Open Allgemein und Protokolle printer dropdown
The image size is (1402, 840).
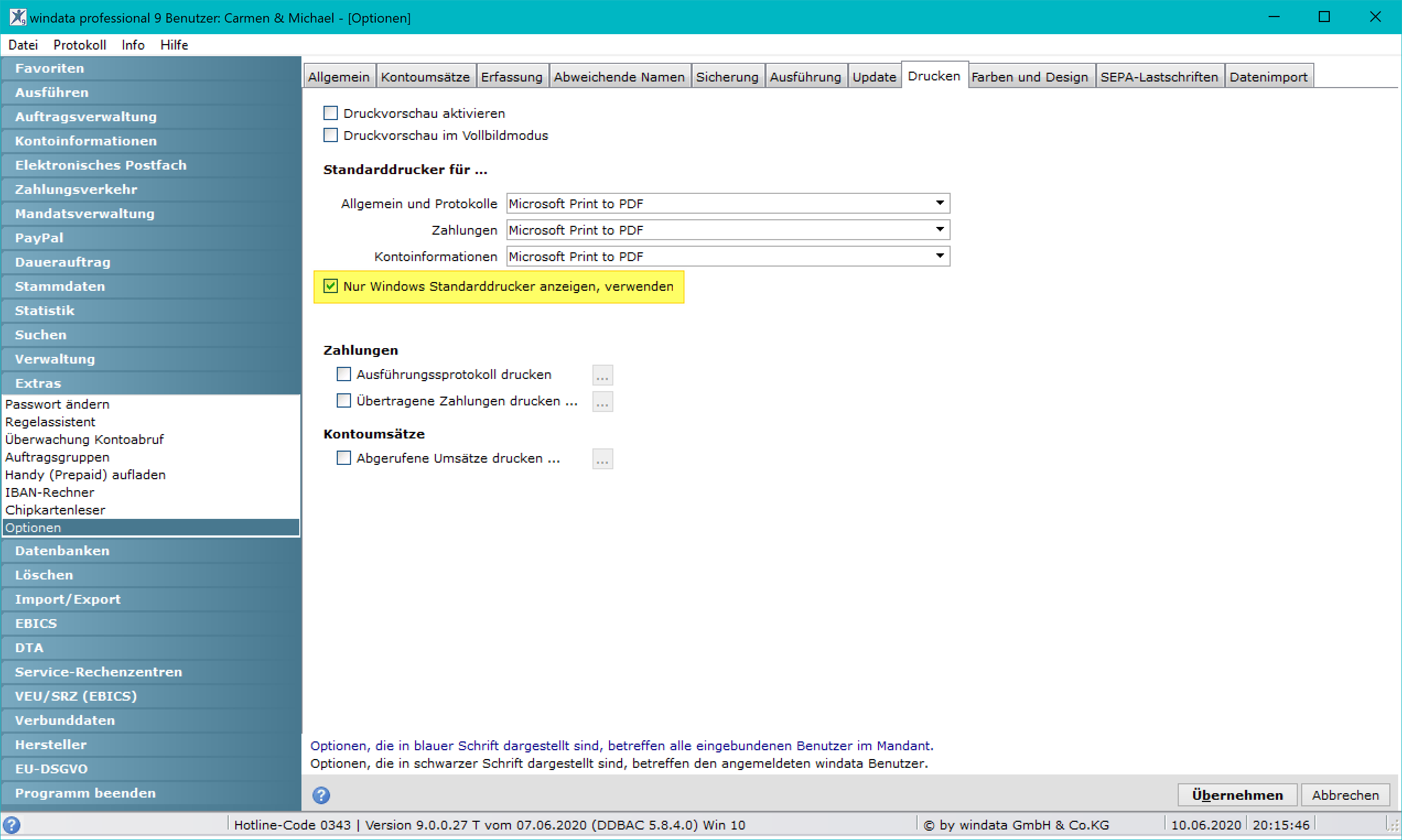728,203
